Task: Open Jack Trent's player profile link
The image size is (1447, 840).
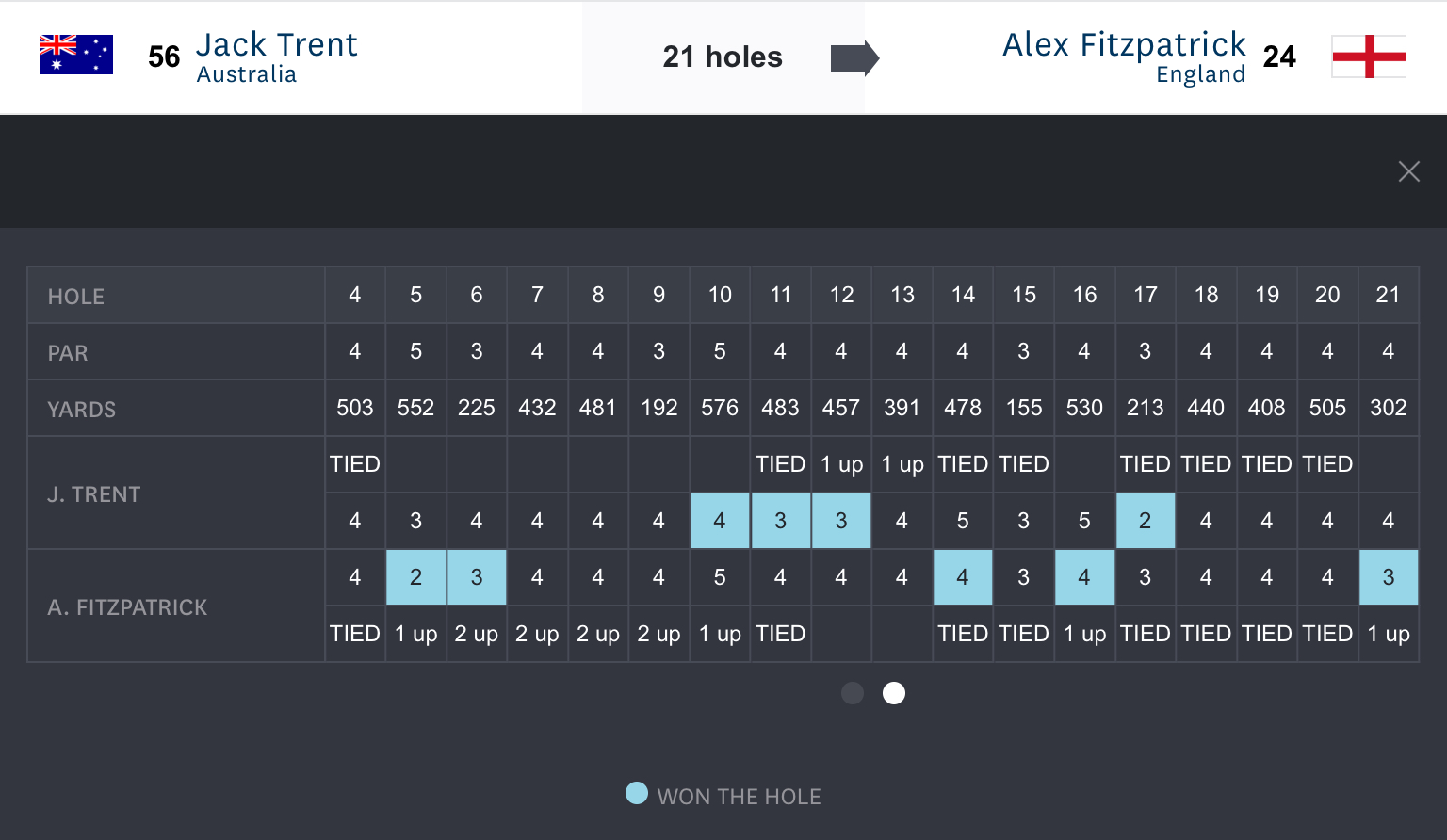Action: [276, 45]
